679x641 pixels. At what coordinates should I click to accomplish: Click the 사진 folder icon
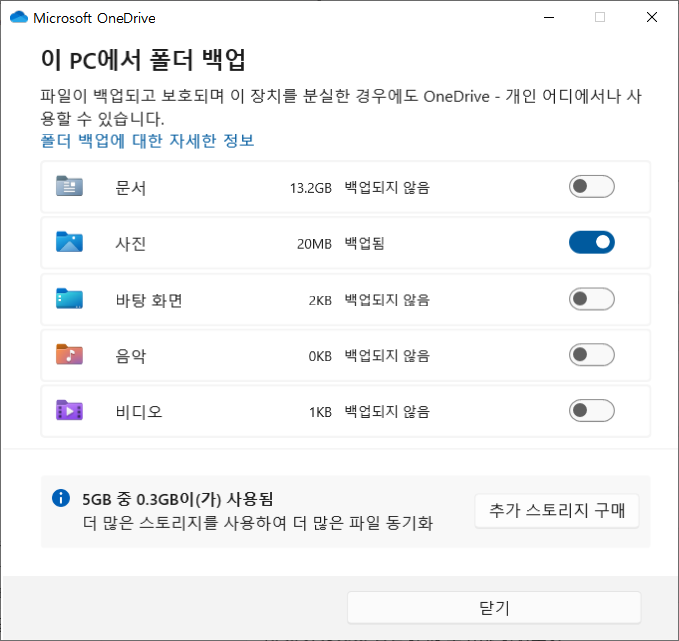tap(69, 242)
